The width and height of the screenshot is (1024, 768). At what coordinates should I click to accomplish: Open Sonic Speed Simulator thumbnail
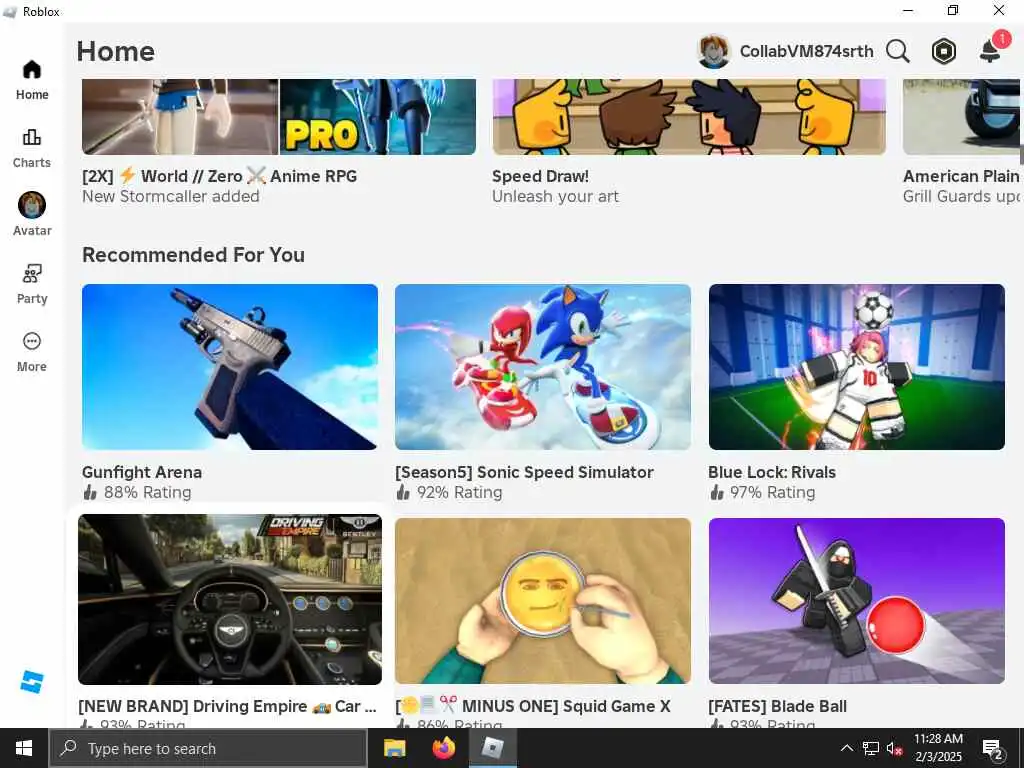[x=543, y=366]
